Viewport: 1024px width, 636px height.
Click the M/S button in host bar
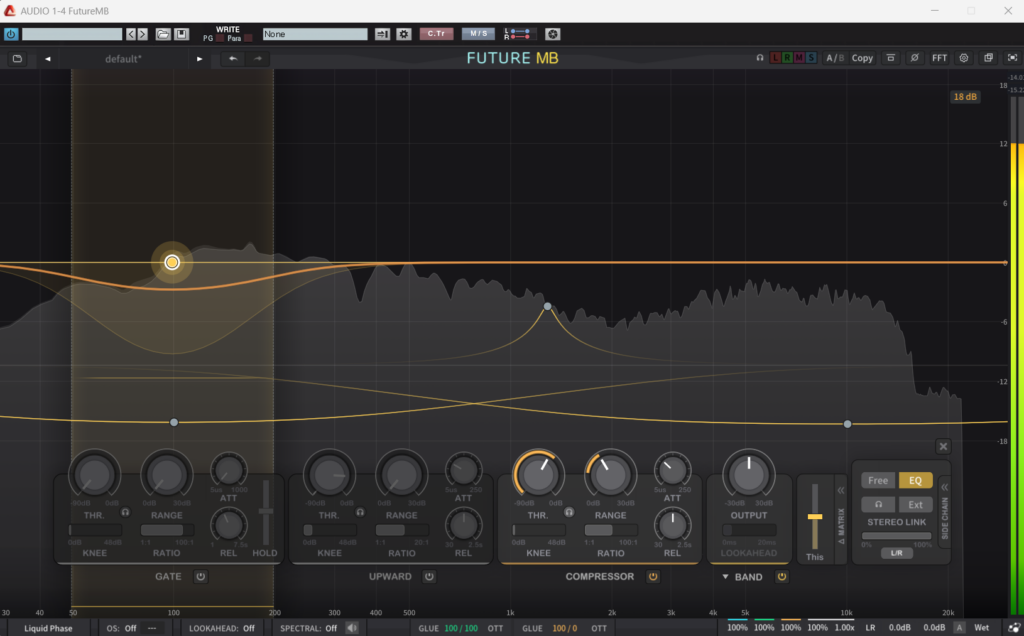477,34
